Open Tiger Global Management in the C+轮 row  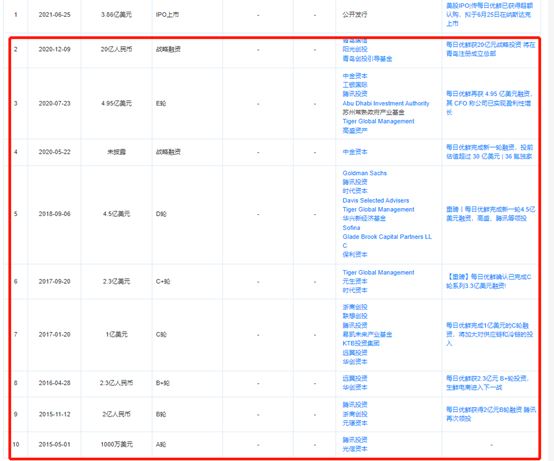[378, 272]
